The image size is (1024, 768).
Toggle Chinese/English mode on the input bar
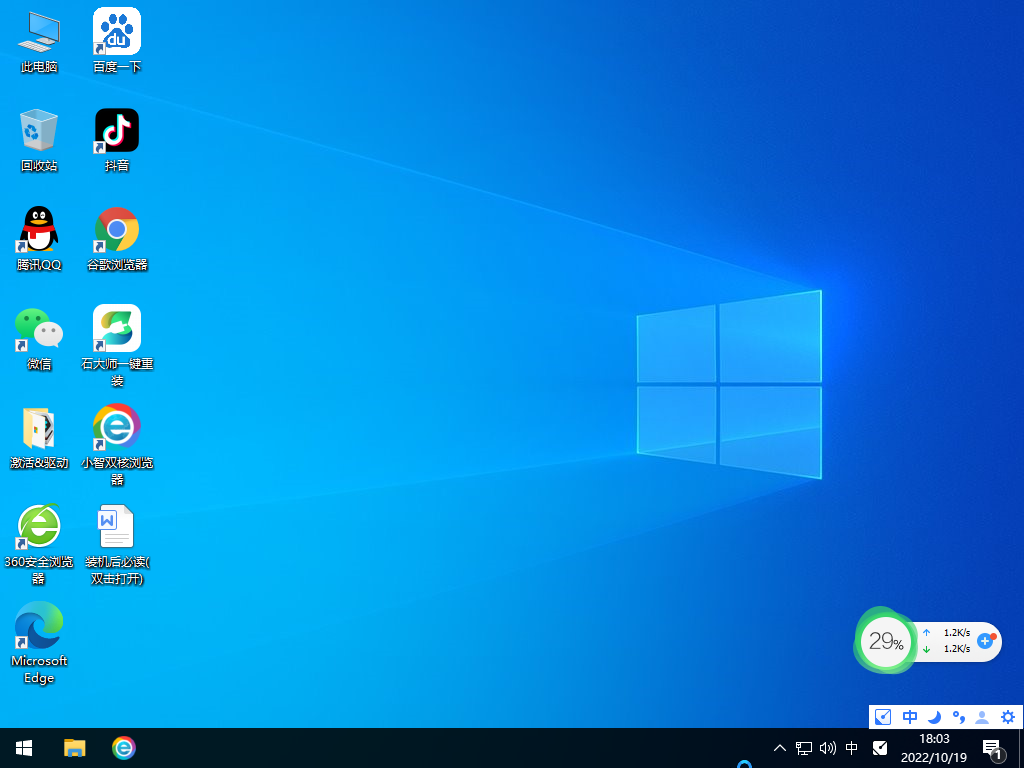[909, 717]
